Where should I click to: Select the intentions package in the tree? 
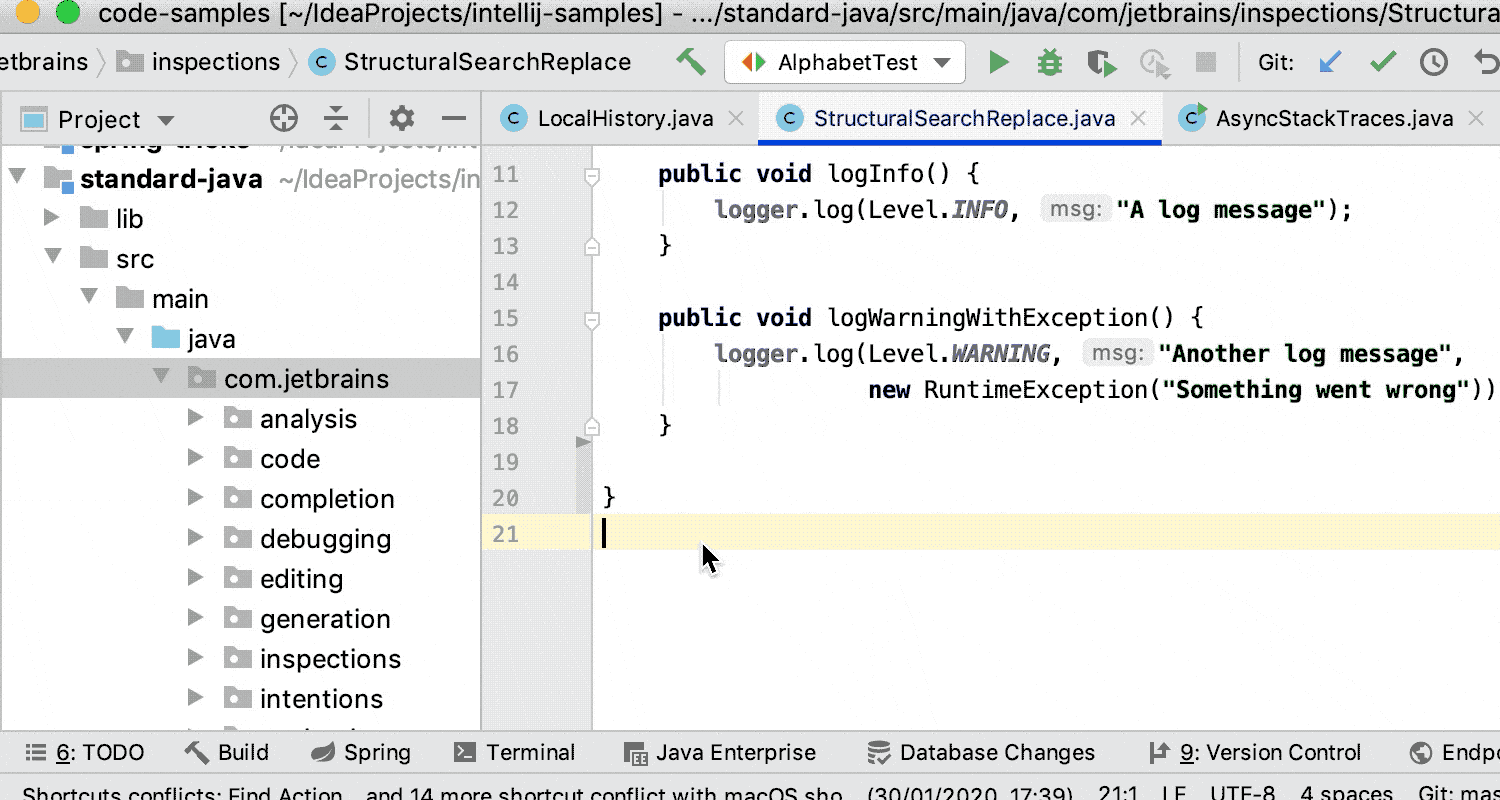[321, 699]
